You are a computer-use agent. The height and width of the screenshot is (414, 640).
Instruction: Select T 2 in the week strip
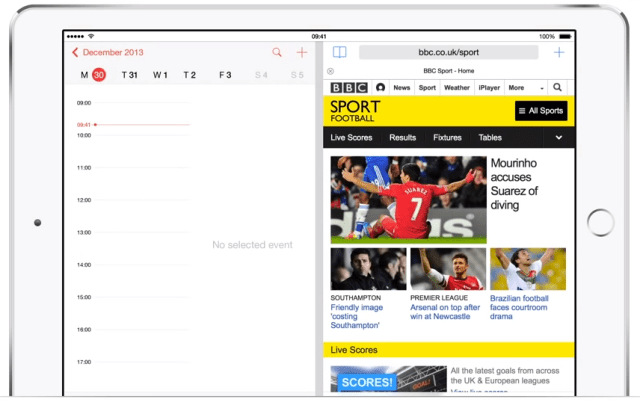[x=189, y=75]
